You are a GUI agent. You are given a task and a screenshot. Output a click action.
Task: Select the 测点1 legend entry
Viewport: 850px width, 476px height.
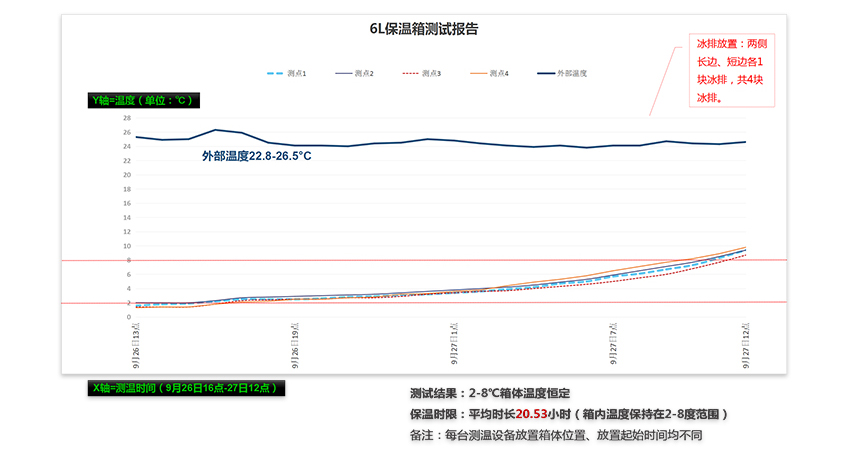(286, 73)
